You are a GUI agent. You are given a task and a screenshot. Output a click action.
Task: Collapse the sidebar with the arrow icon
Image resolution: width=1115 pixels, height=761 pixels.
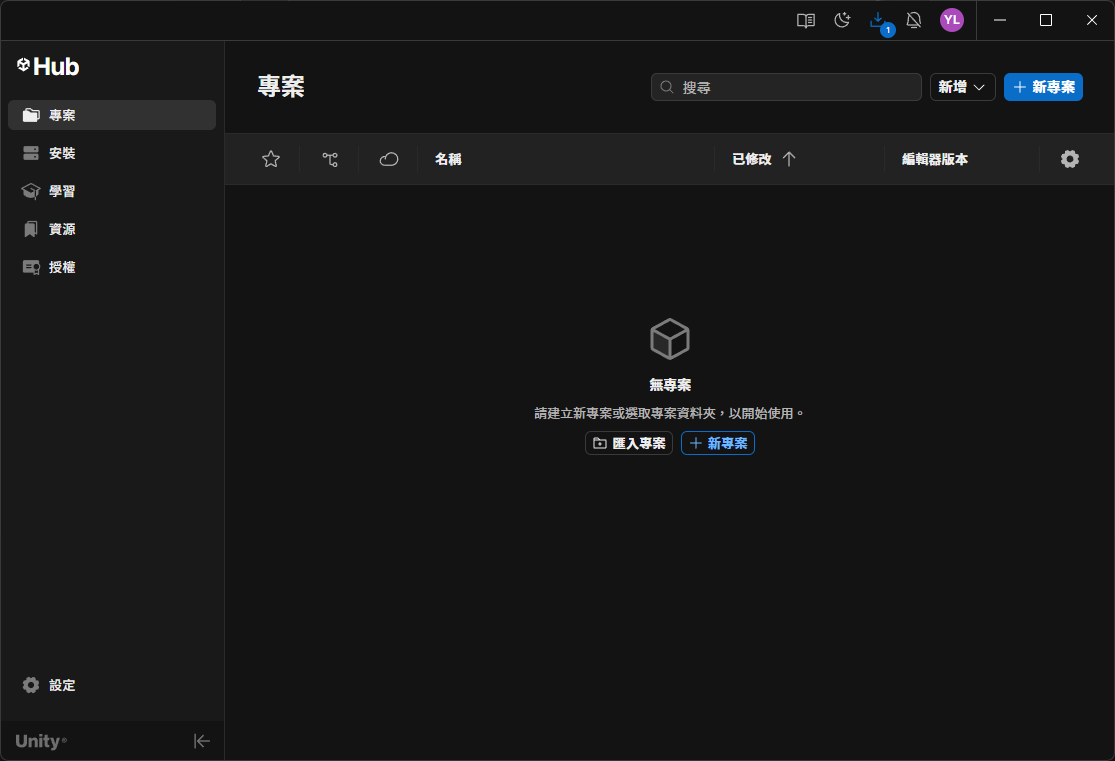tap(202, 740)
